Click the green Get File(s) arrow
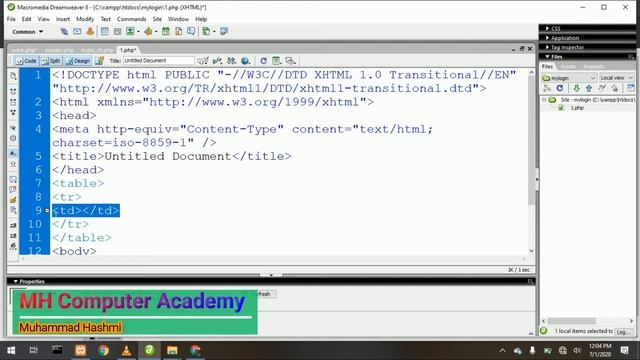Image resolution: width=640 pixels, height=360 pixels. click(576, 88)
